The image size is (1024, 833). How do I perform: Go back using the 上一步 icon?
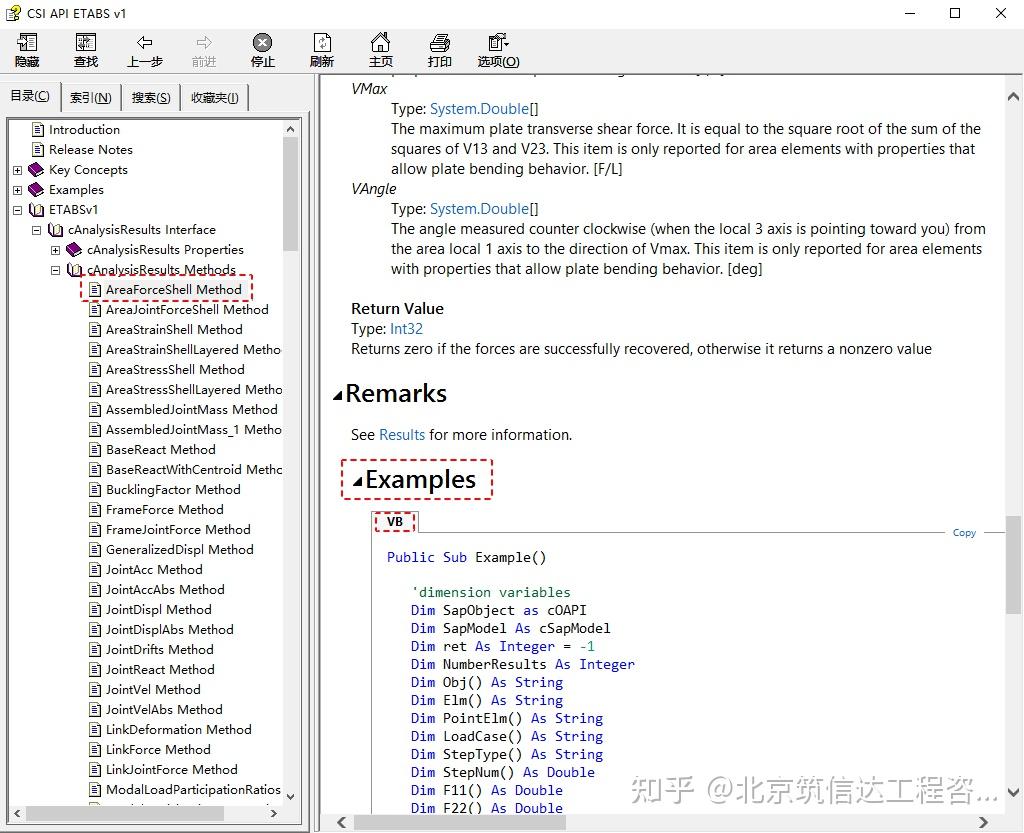coord(144,49)
